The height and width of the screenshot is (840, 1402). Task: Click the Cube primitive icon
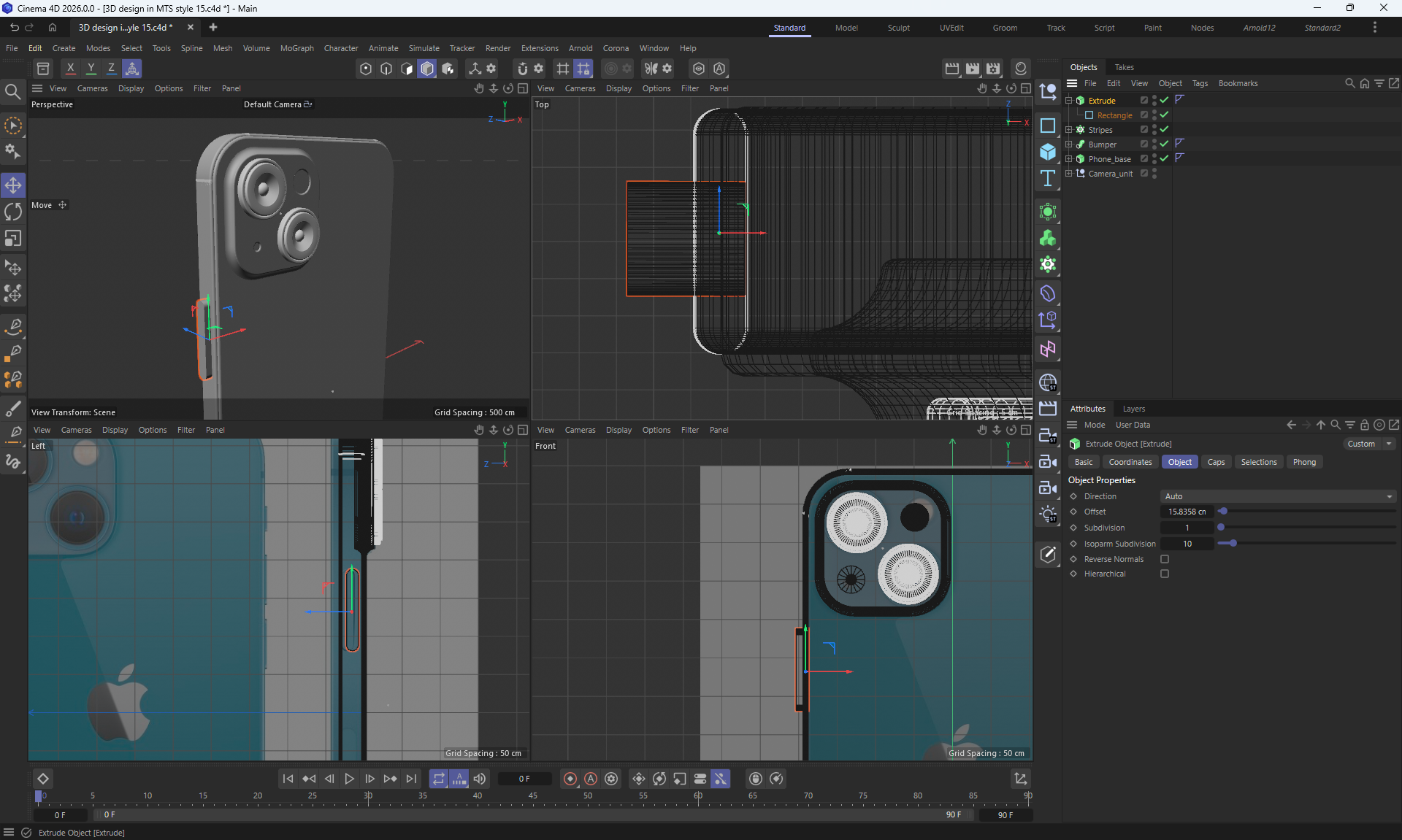click(1048, 152)
